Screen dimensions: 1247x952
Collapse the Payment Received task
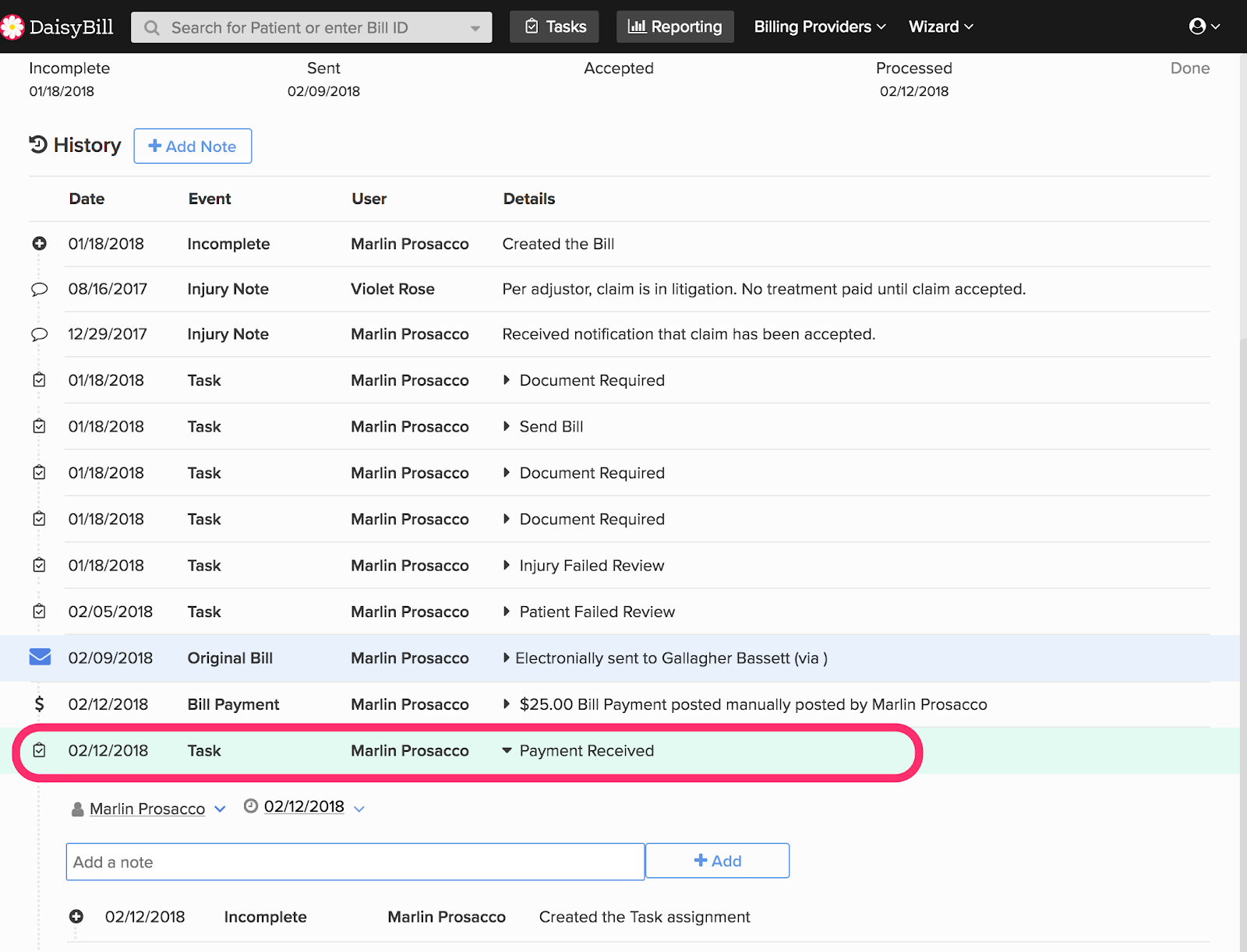point(507,750)
